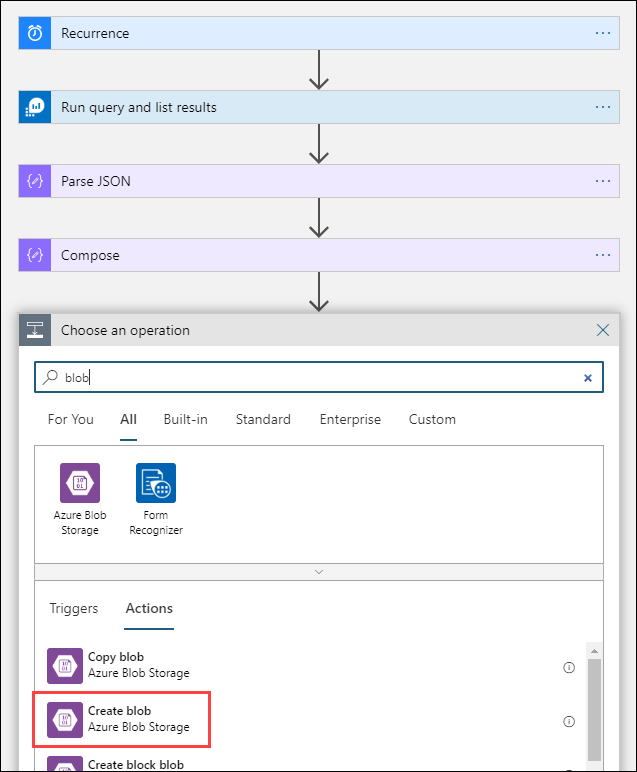Show info for Copy blob action

[569, 667]
